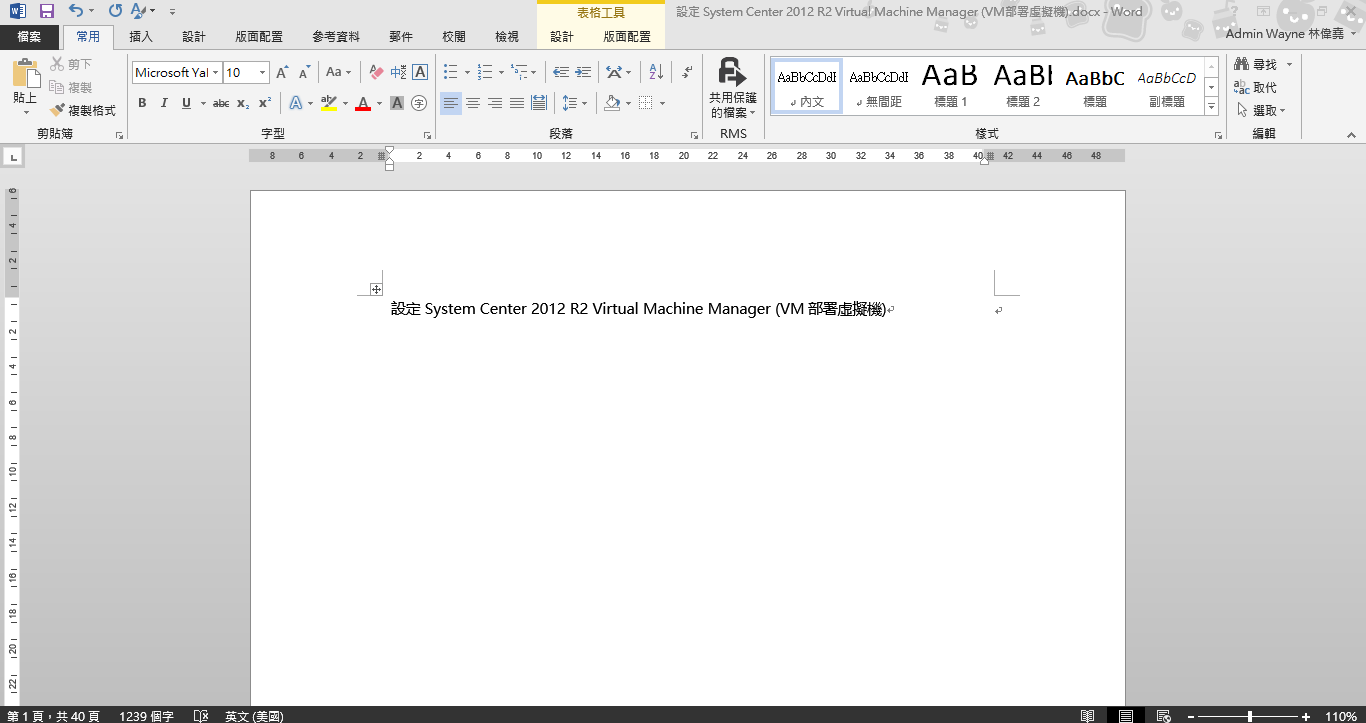Expand the styles gallery More arrow
This screenshot has height=723, width=1366.
[1212, 106]
